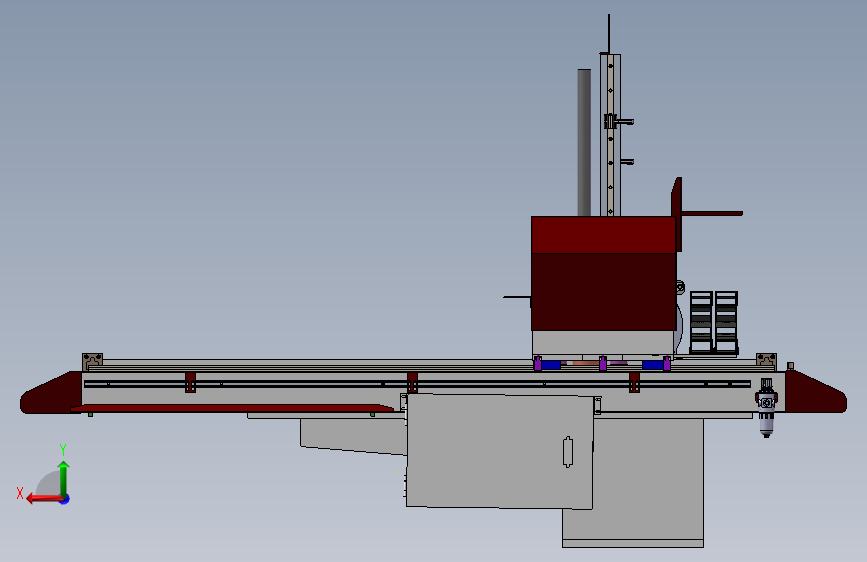
Task: Select the horizontal red arm beside the head
Action: 712,213
